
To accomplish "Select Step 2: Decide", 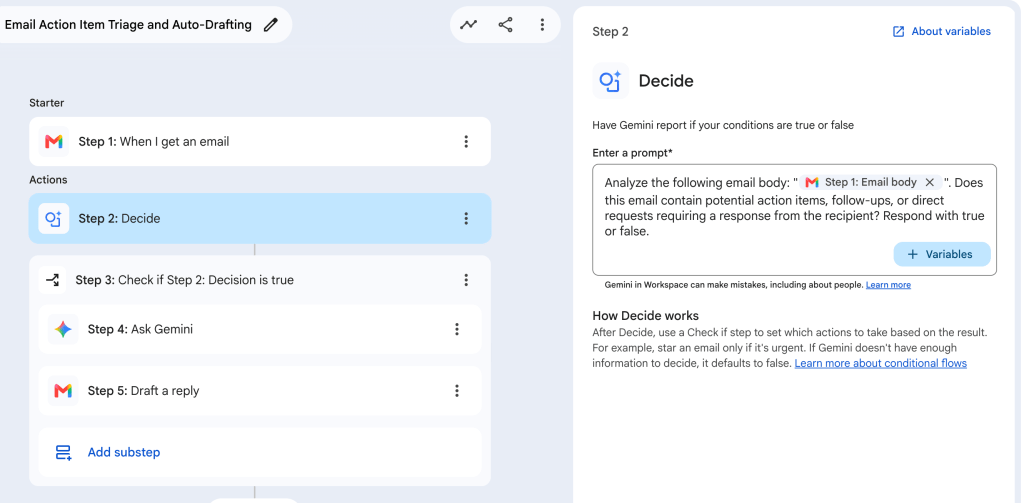I will 260,219.
